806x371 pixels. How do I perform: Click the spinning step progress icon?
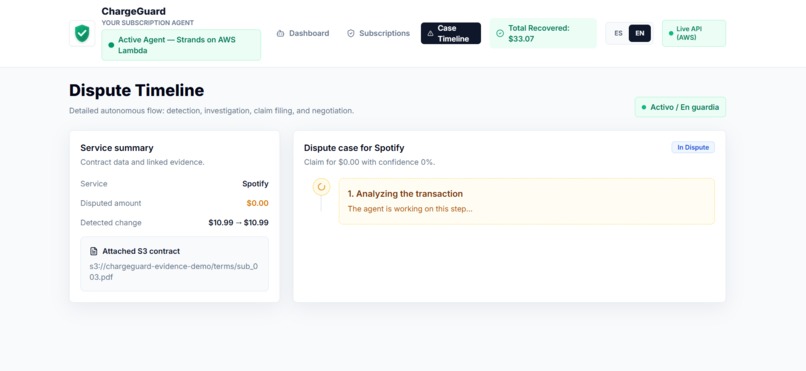pos(321,187)
